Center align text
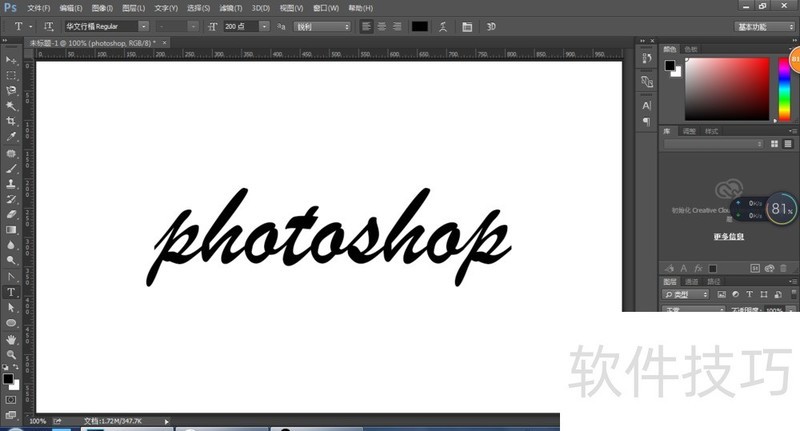 pos(382,27)
